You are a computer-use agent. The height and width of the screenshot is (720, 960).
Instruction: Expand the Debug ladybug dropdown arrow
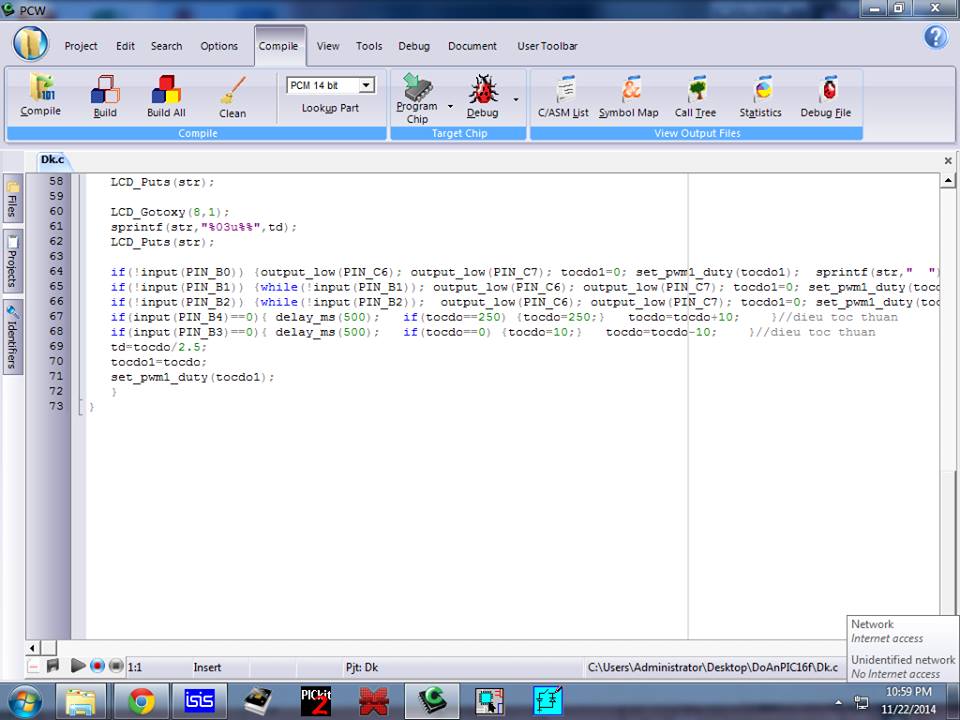[516, 99]
